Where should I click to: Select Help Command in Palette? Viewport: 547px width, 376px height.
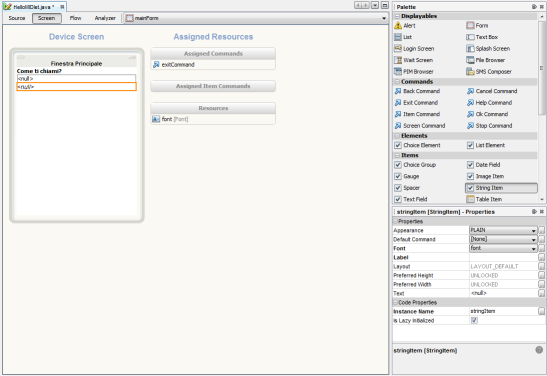click(x=489, y=103)
